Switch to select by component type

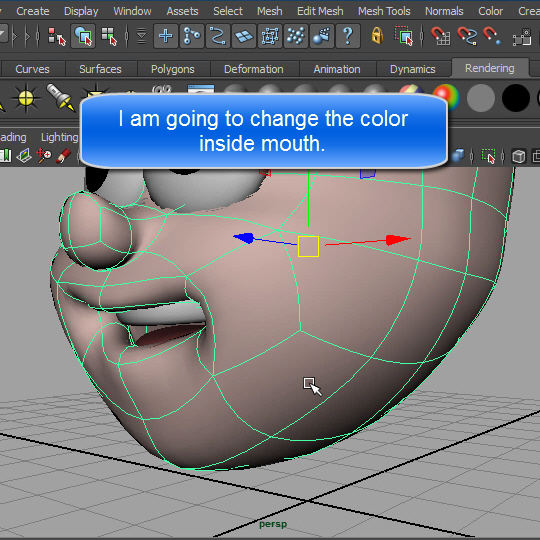coord(109,36)
